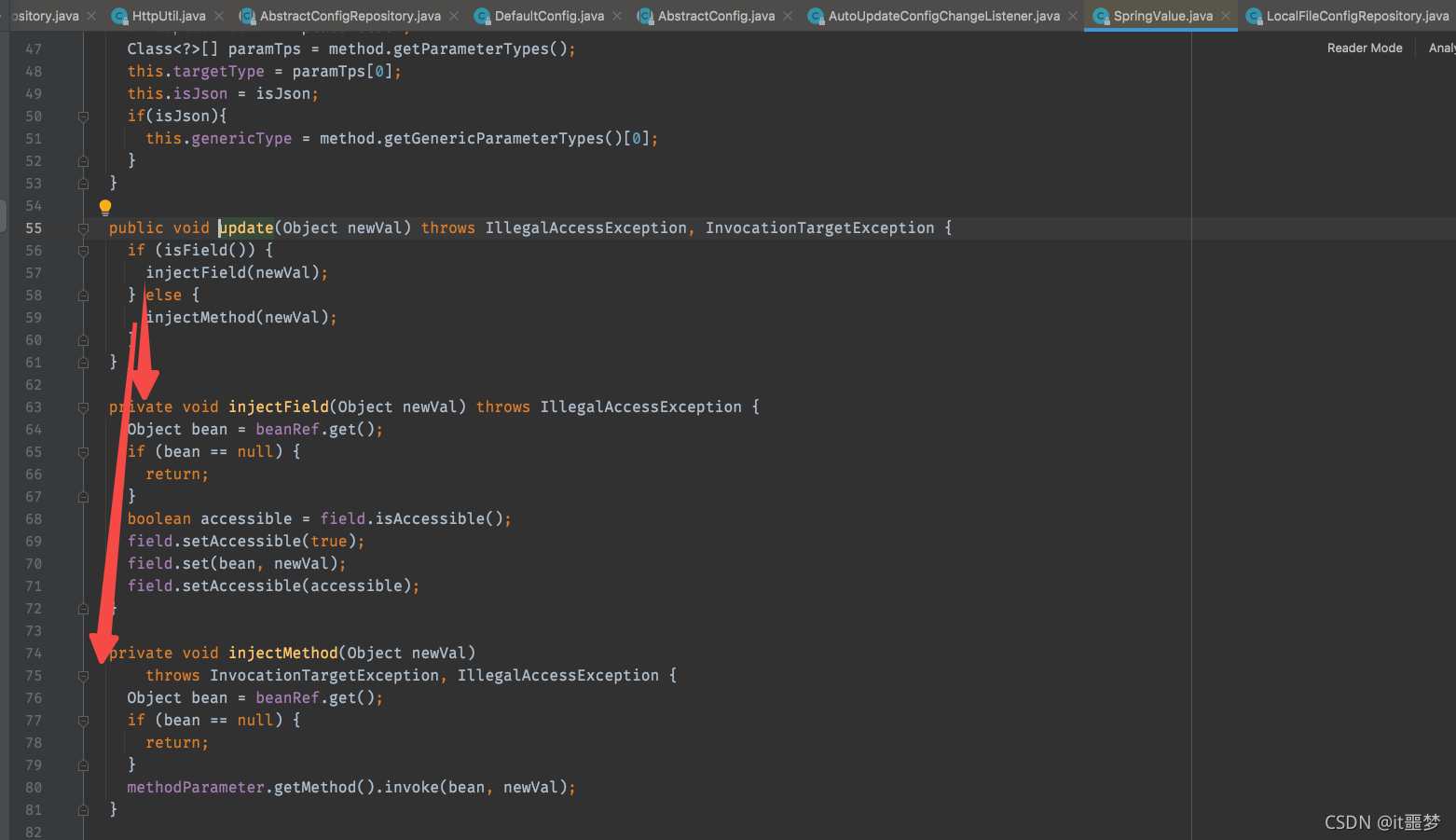Open the AbstractConfig.java editor tab

point(716,16)
